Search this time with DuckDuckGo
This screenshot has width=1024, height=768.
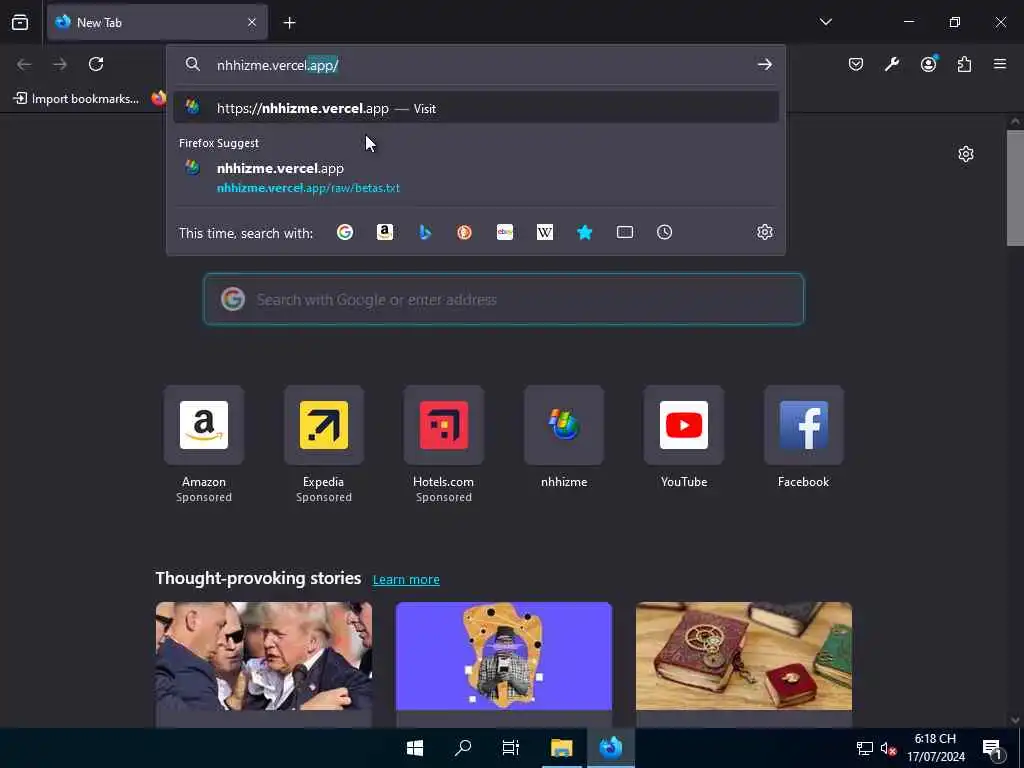464,232
